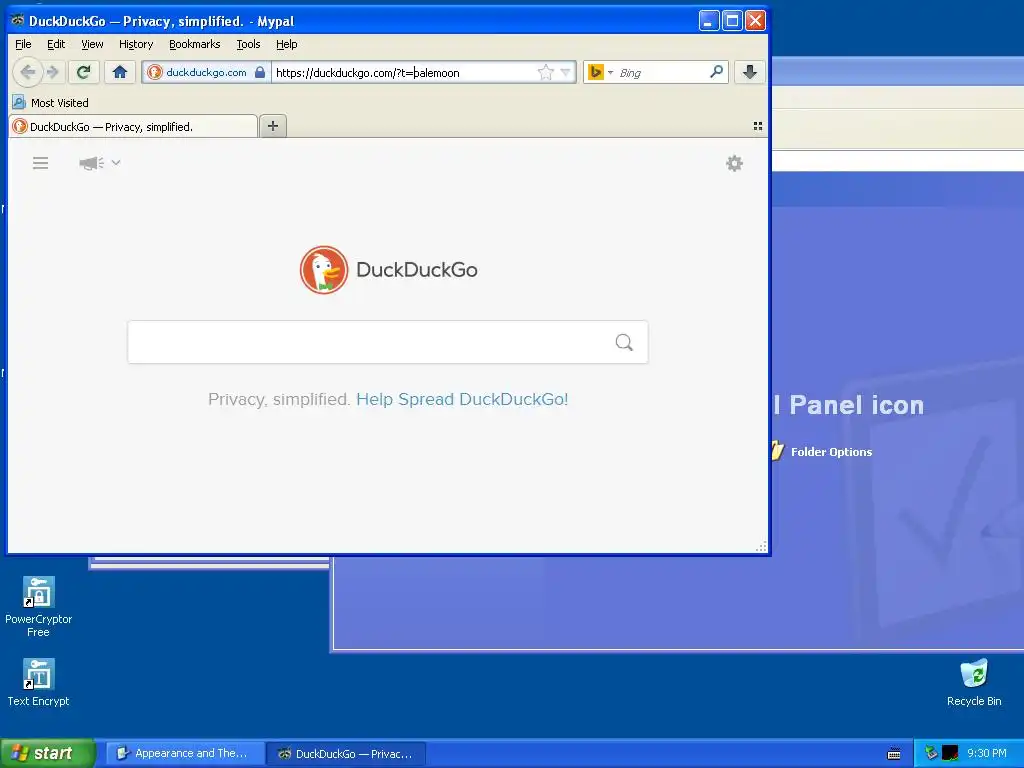Go forward with the browser Forward arrow
The image size is (1024, 768).
coord(53,72)
